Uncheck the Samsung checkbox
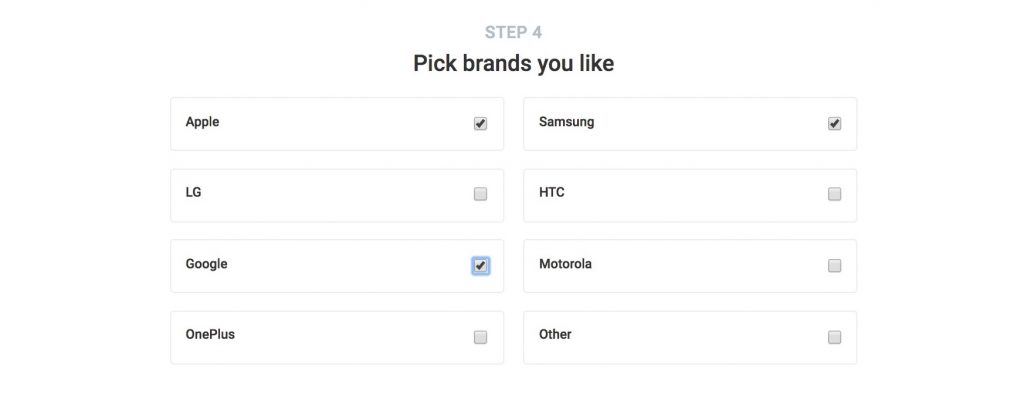This screenshot has width=1024, height=394. tap(834, 123)
